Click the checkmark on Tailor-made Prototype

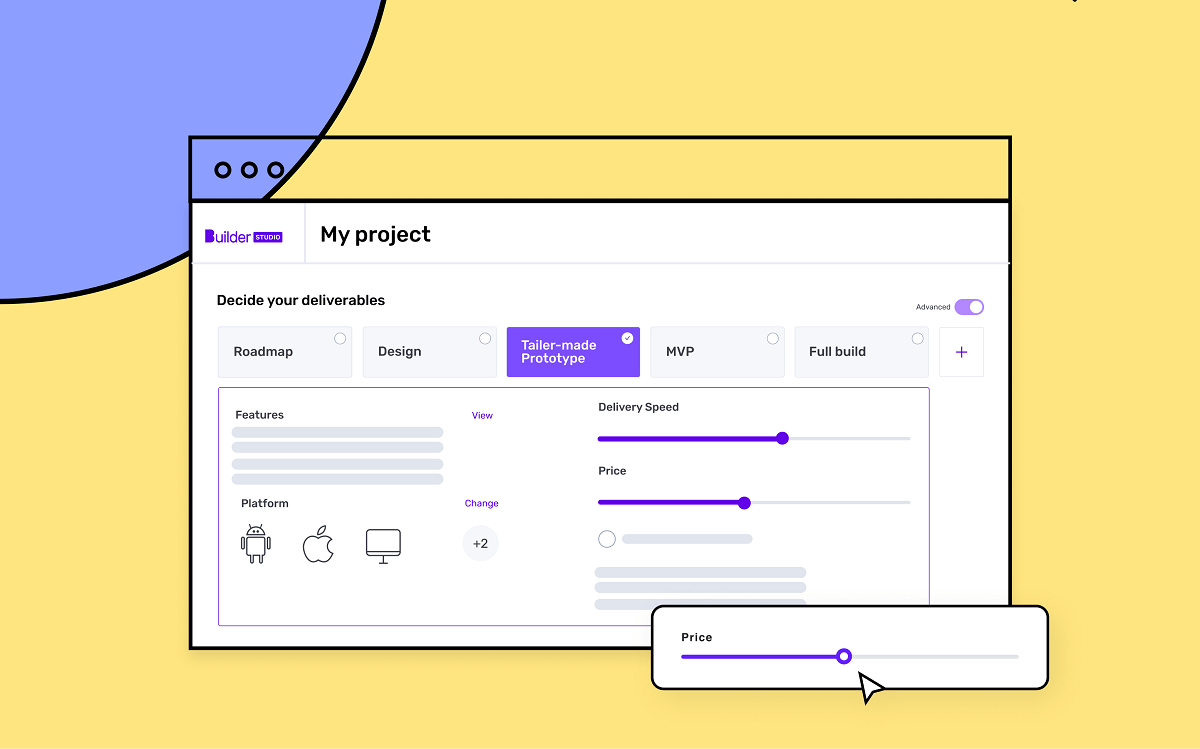point(628,338)
